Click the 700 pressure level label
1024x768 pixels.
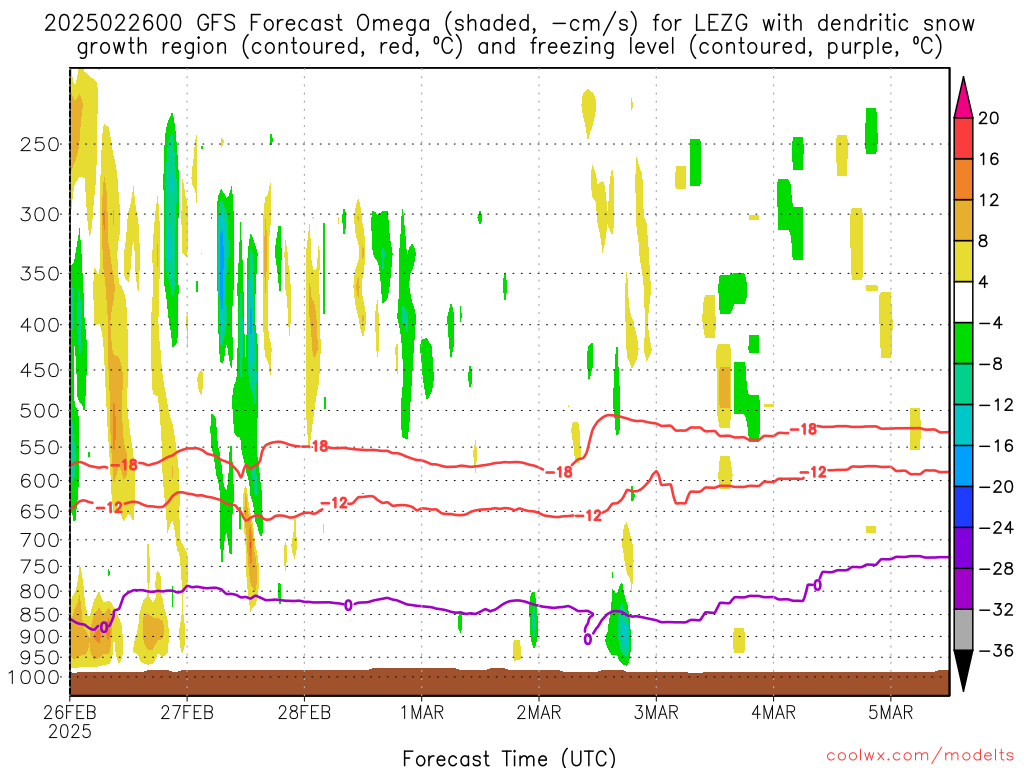pyautogui.click(x=40, y=540)
